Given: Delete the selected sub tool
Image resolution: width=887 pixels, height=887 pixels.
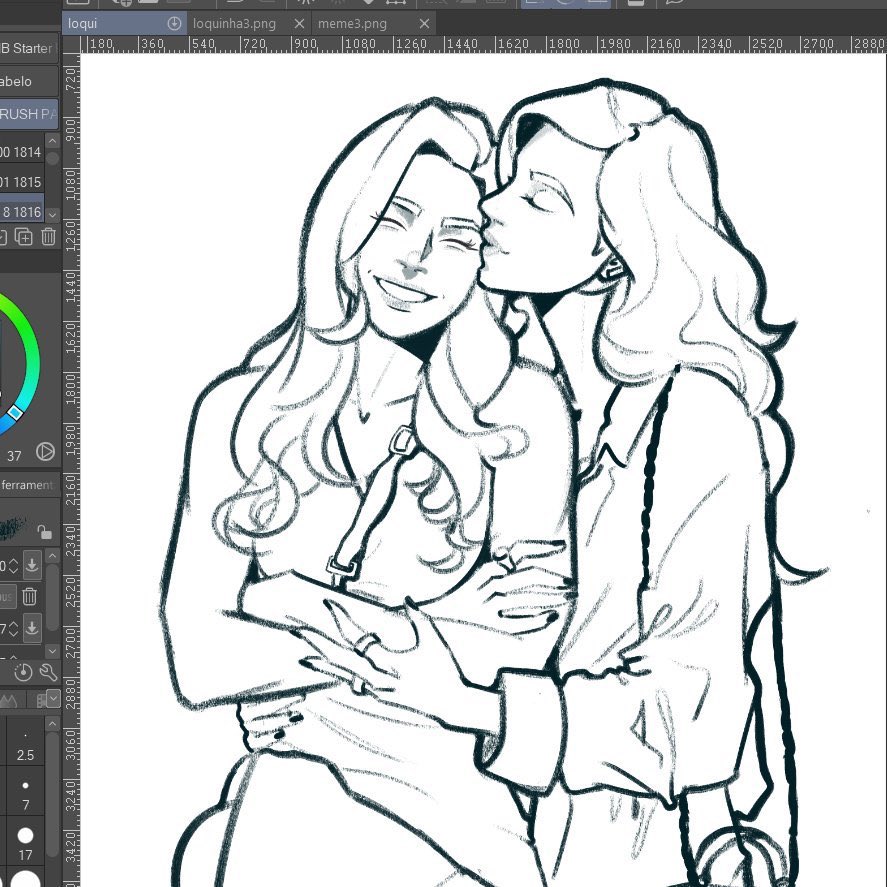Looking at the screenshot, I should tap(49, 236).
